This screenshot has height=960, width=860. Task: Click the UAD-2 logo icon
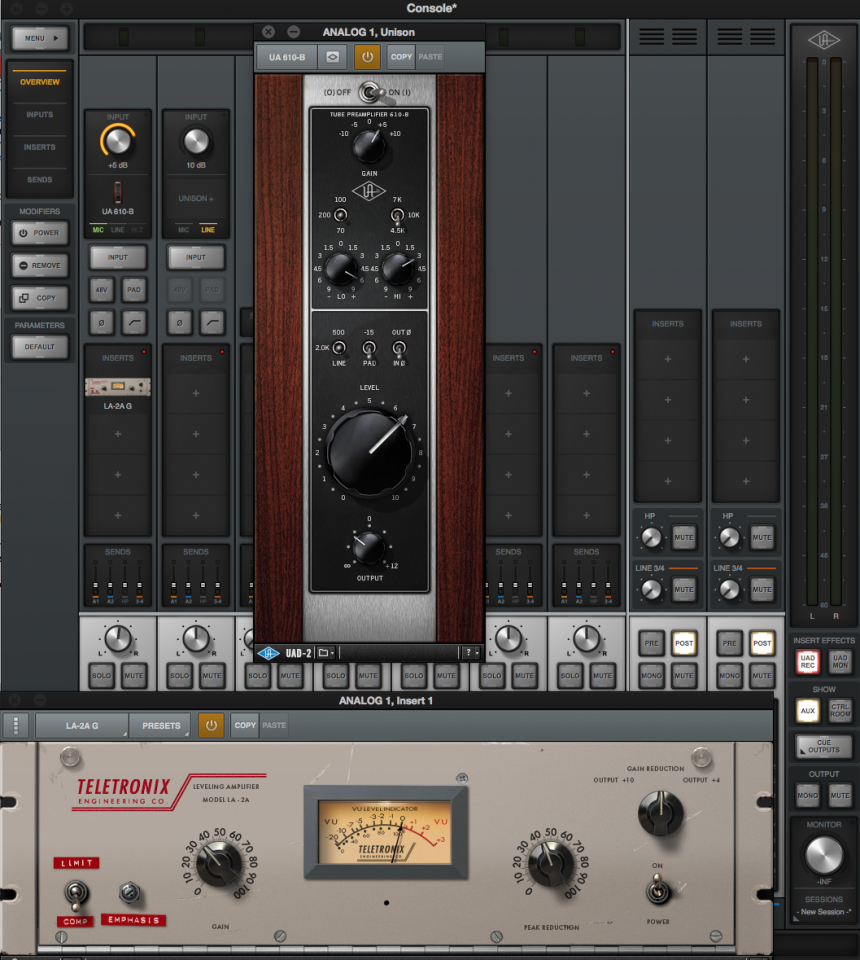268,653
